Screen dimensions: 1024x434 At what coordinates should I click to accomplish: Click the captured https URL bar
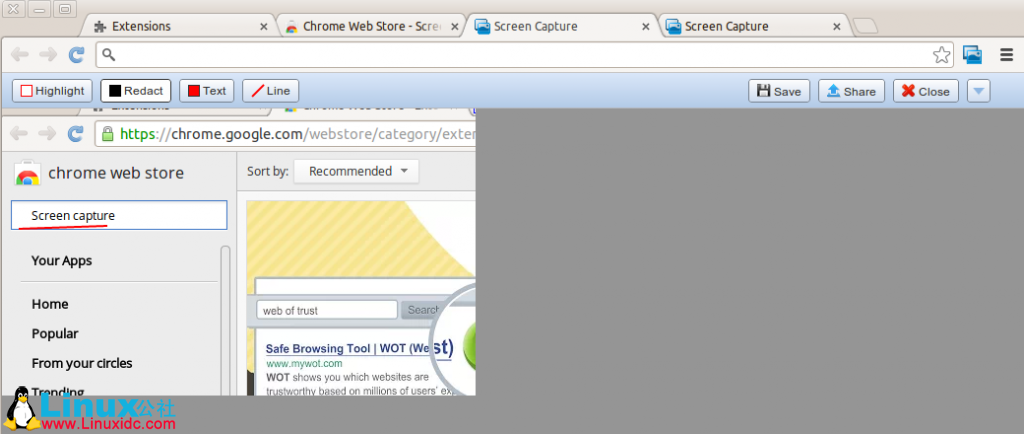(x=286, y=134)
